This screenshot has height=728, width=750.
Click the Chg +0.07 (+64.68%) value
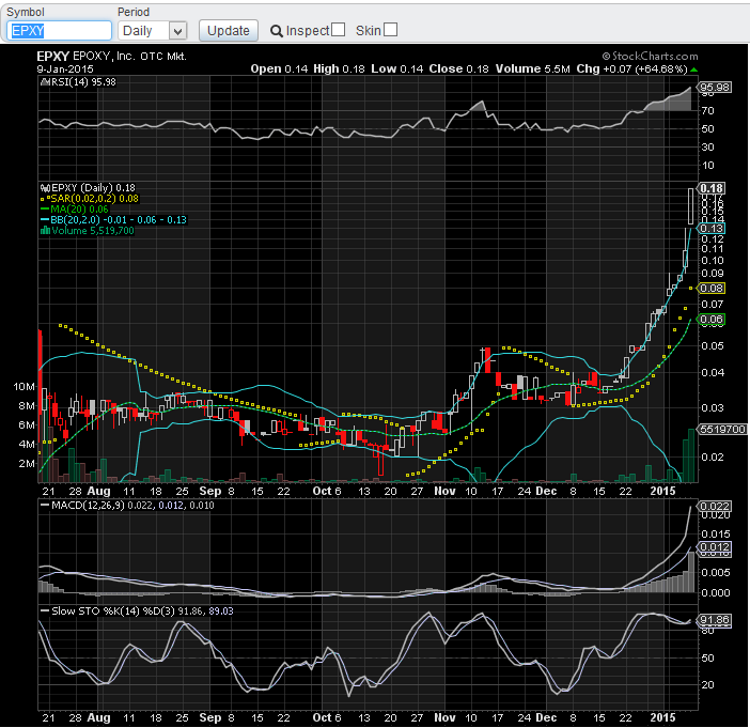(632, 69)
